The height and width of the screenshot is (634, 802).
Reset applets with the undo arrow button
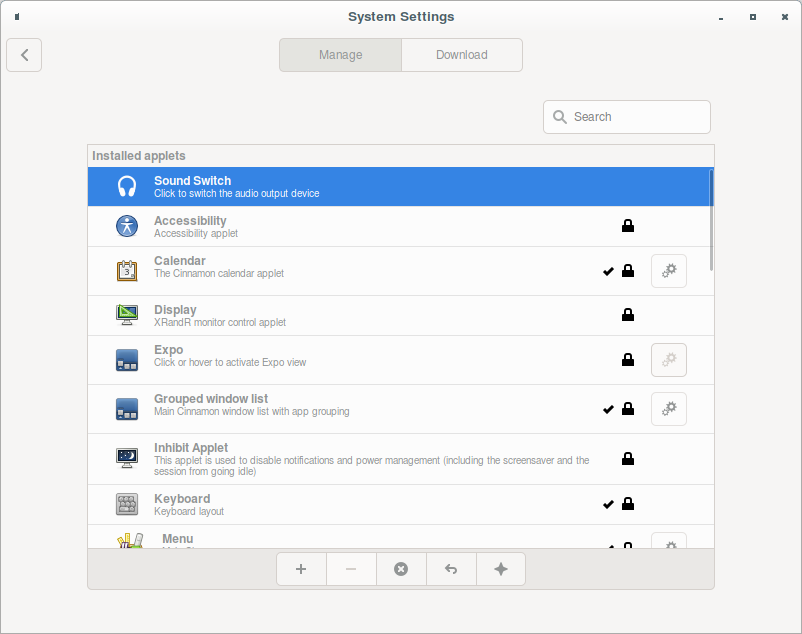point(451,569)
